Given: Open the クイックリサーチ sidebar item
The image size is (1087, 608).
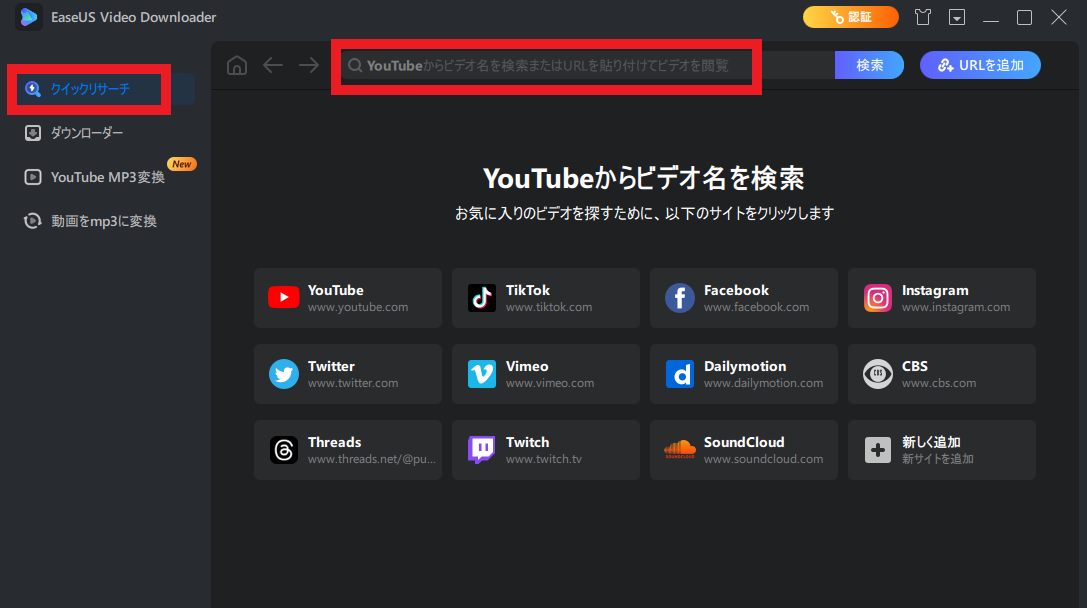Looking at the screenshot, I should 104,89.
